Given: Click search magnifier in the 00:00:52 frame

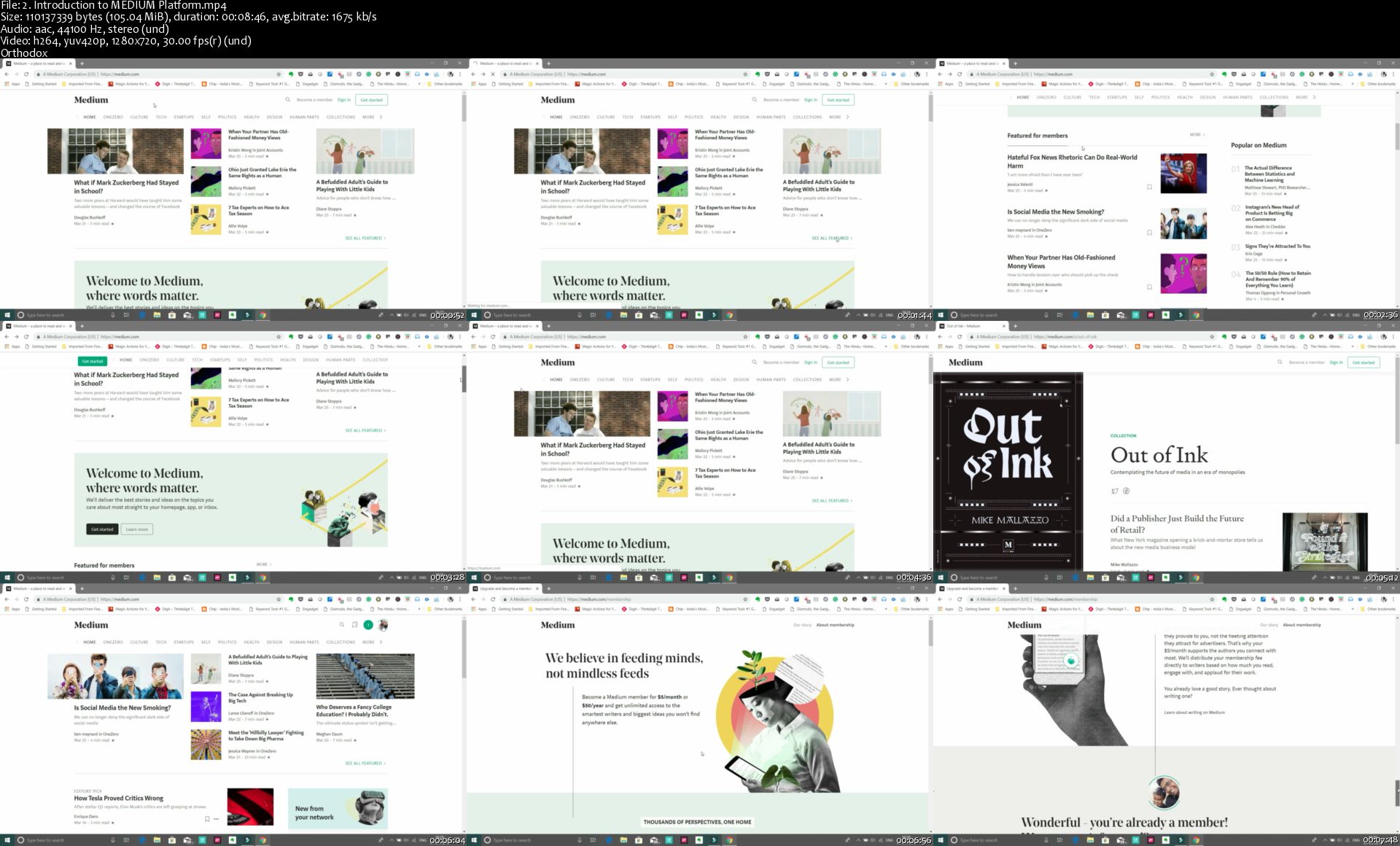Looking at the screenshot, I should (287, 100).
